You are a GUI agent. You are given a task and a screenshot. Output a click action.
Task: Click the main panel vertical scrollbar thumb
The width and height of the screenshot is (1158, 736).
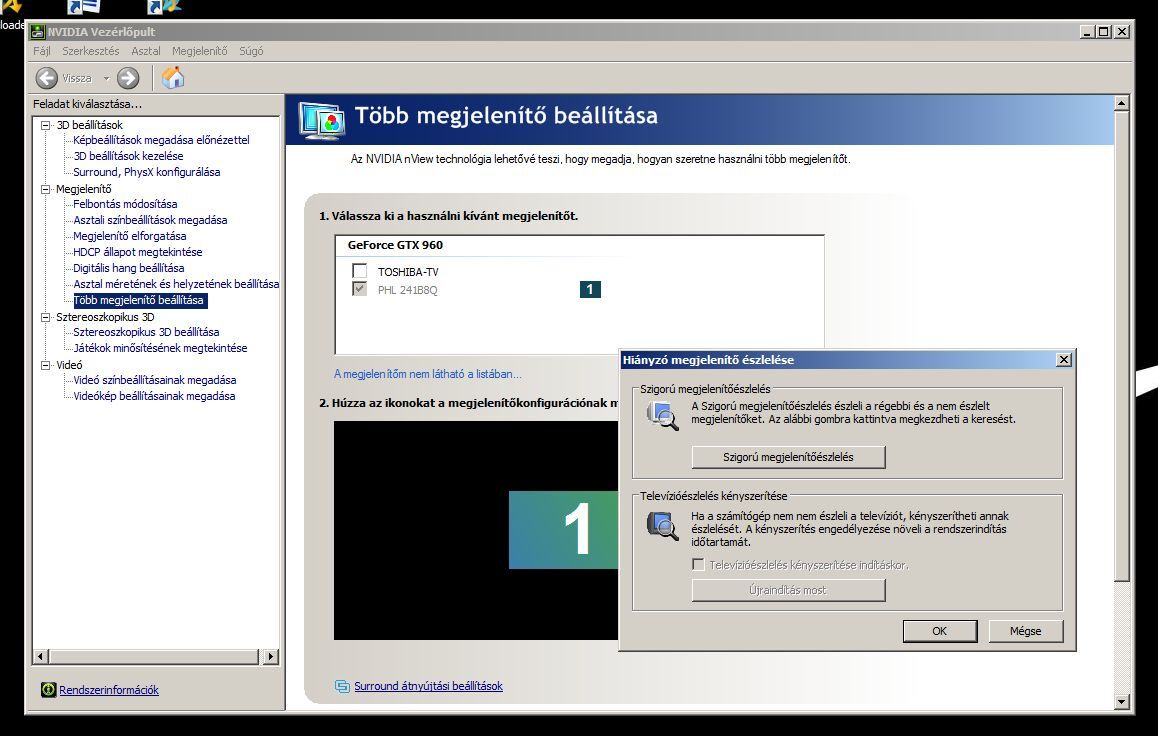(1122, 345)
